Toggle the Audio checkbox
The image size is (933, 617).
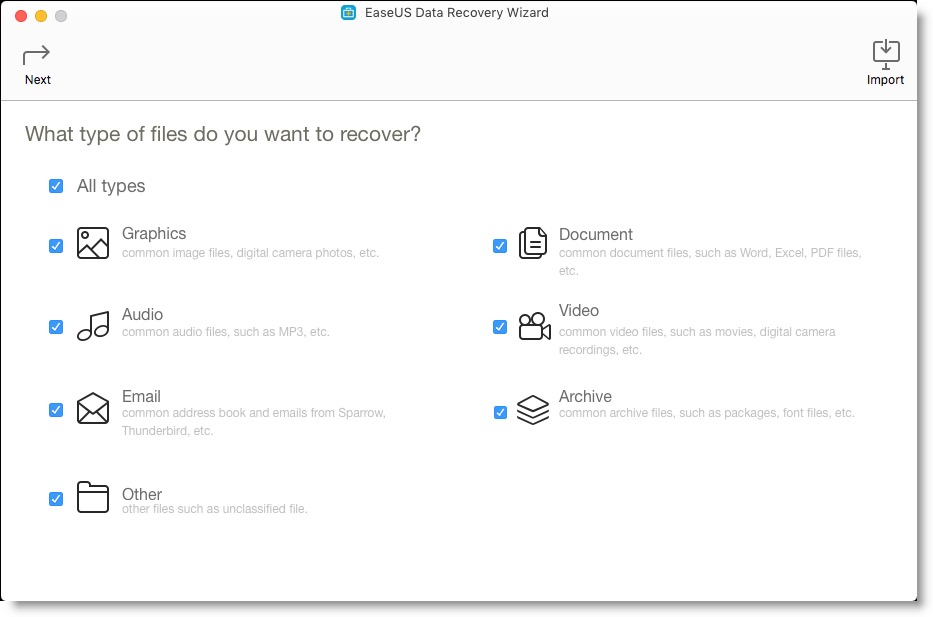(56, 327)
